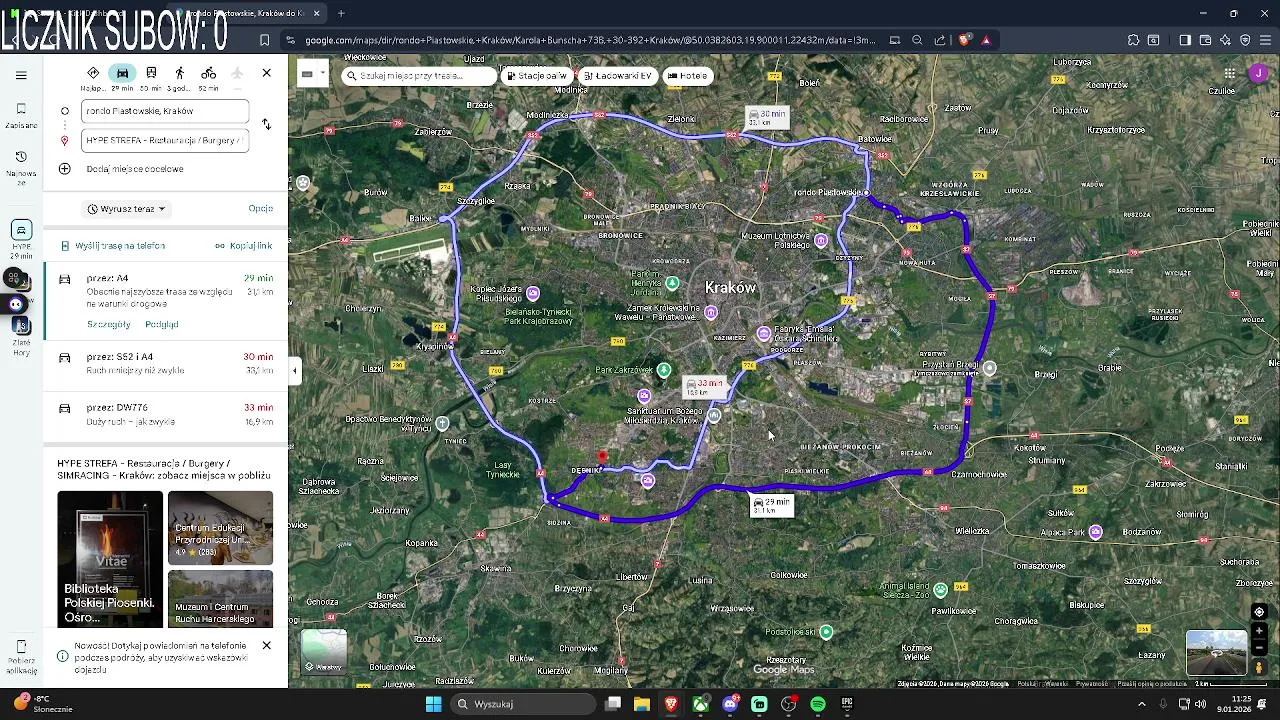Select public transit travel mode

click(x=151, y=73)
